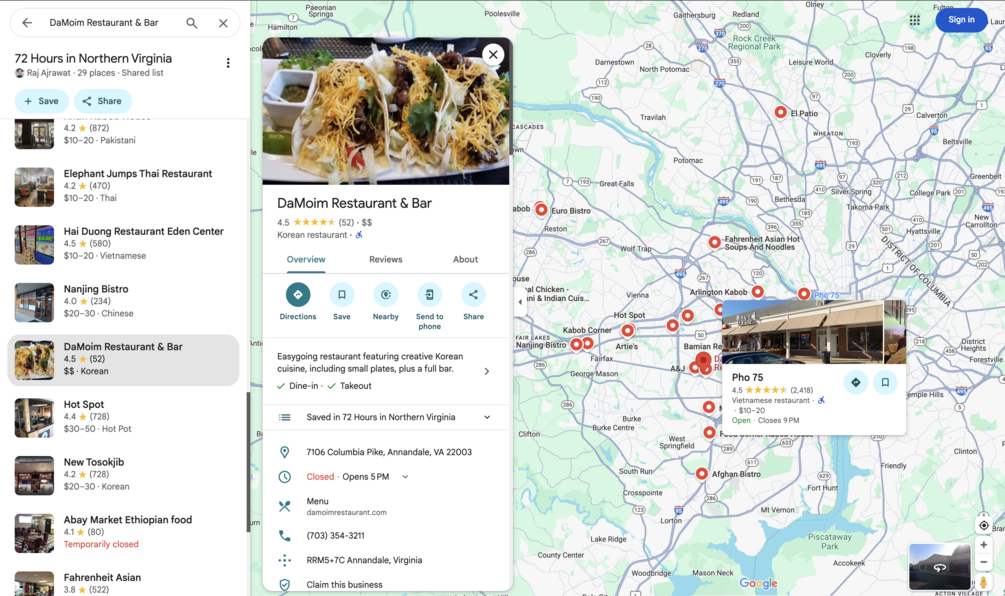This screenshot has height=596, width=1005.
Task: Open the DaMoim tacos photo
Action: [x=386, y=112]
